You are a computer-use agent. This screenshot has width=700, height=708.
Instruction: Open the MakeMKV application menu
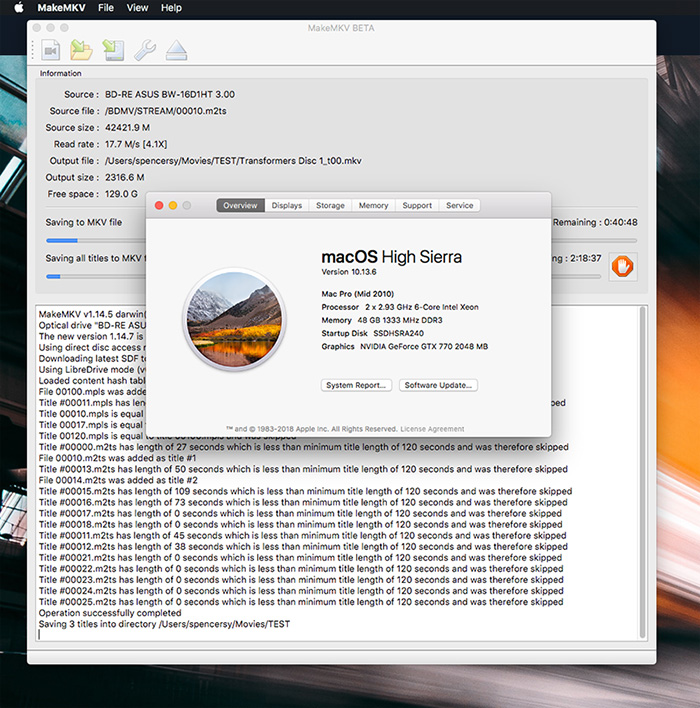click(x=61, y=8)
